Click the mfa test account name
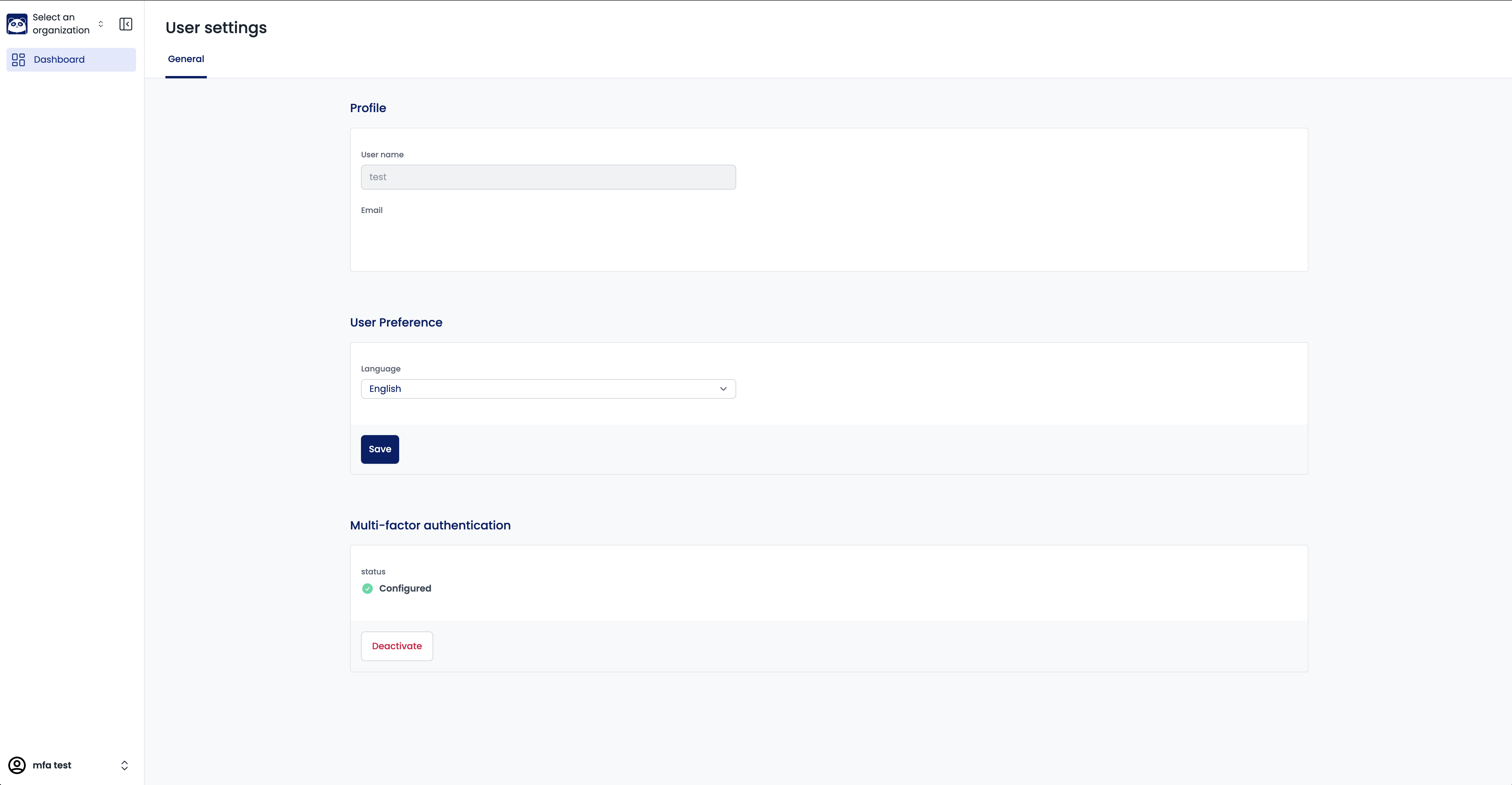Viewport: 1512px width, 785px height. (52, 765)
